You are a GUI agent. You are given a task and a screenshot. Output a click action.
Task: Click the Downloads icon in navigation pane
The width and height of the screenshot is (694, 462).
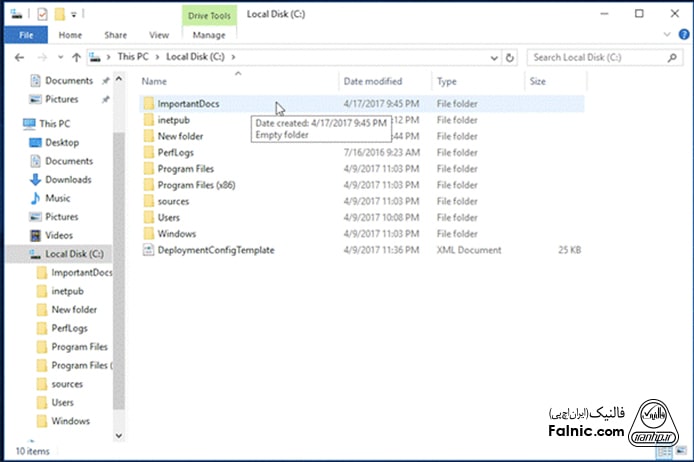coord(36,180)
